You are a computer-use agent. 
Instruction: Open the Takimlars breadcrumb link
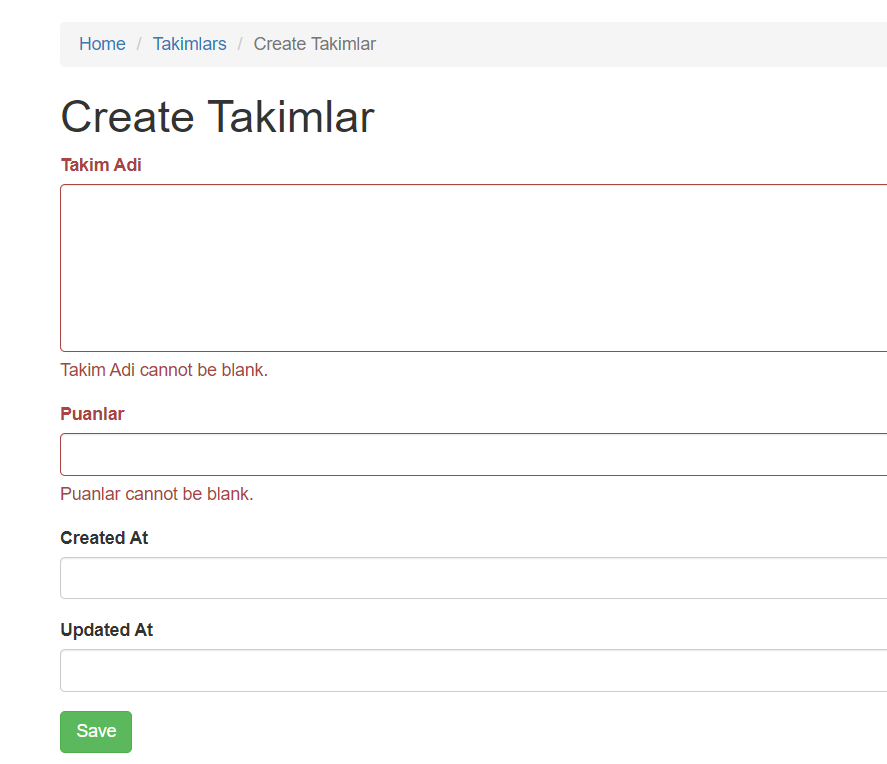tap(189, 44)
